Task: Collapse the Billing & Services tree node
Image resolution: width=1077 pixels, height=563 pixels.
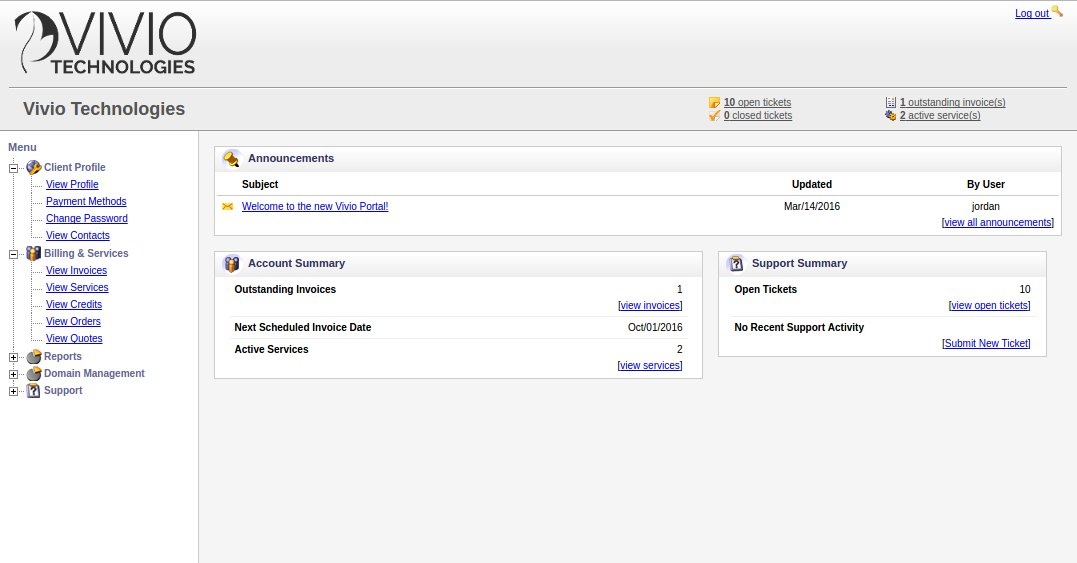Action: (13, 254)
